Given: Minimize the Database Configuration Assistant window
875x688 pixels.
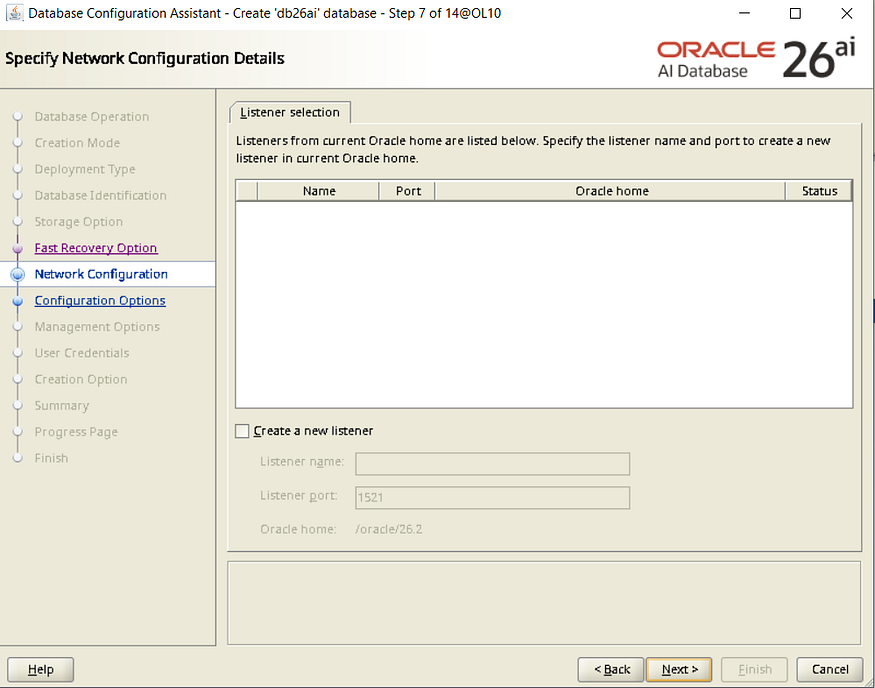Looking at the screenshot, I should click(x=744, y=13).
